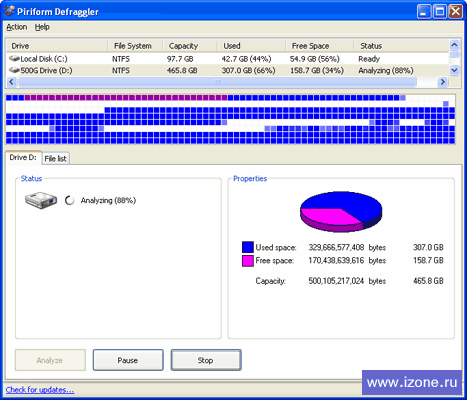
Task: Click the magenta Free space color swatch
Action: pos(248,261)
